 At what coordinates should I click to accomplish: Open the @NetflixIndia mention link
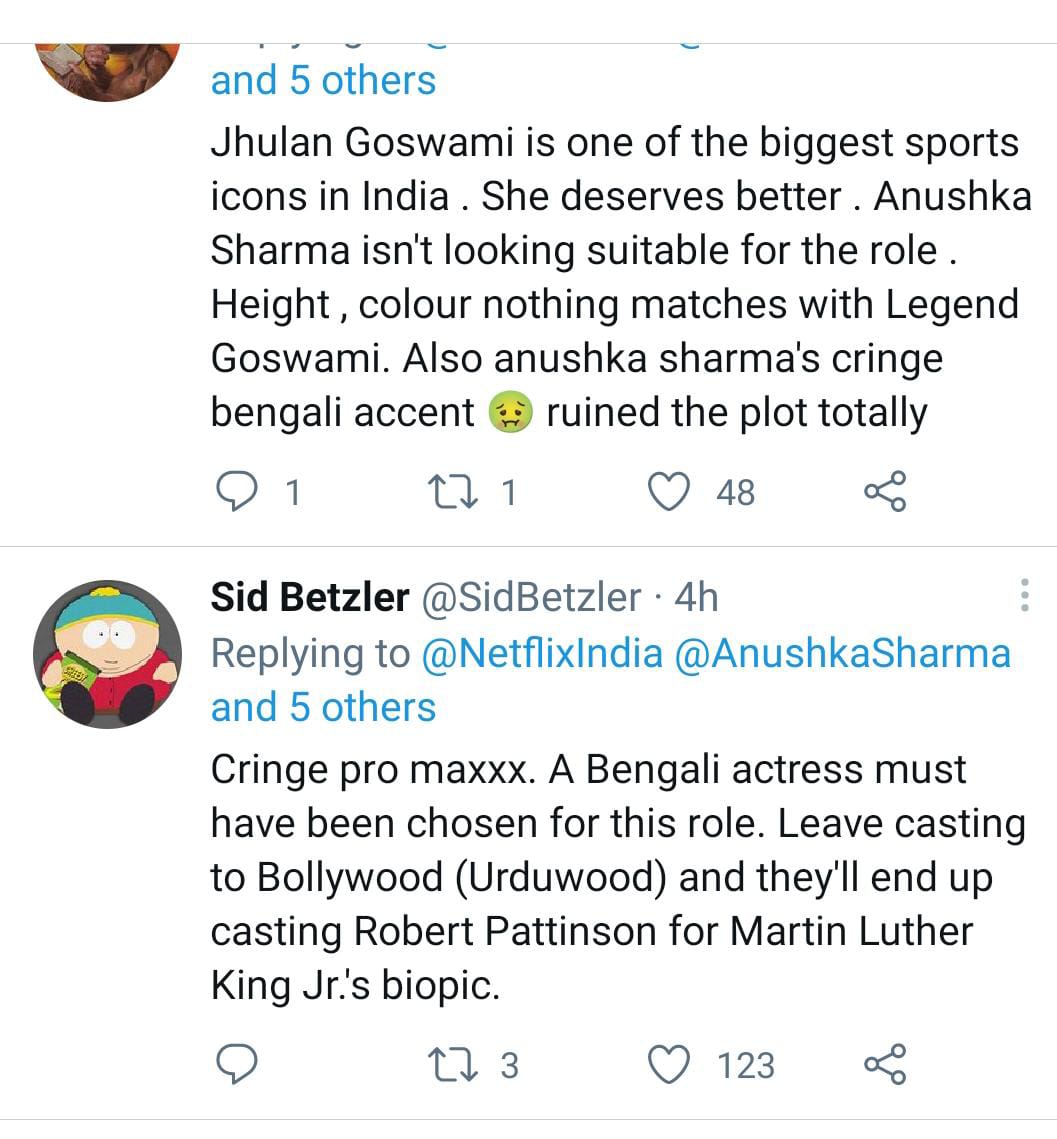542,653
